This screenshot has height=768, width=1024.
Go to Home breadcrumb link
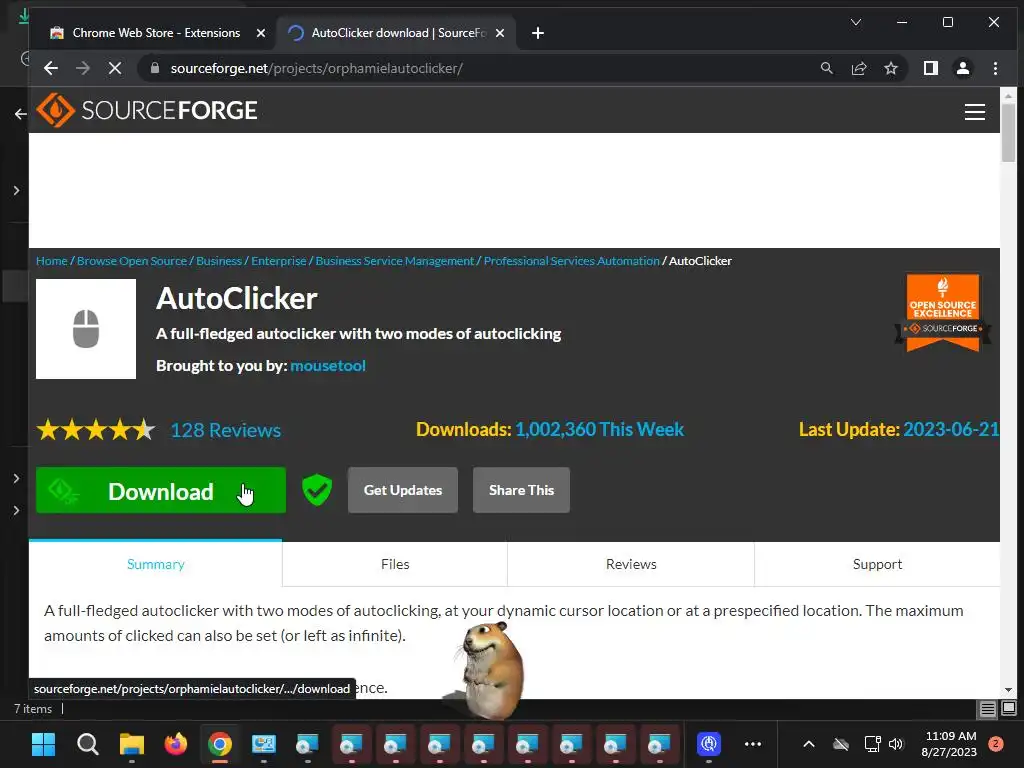click(52, 261)
